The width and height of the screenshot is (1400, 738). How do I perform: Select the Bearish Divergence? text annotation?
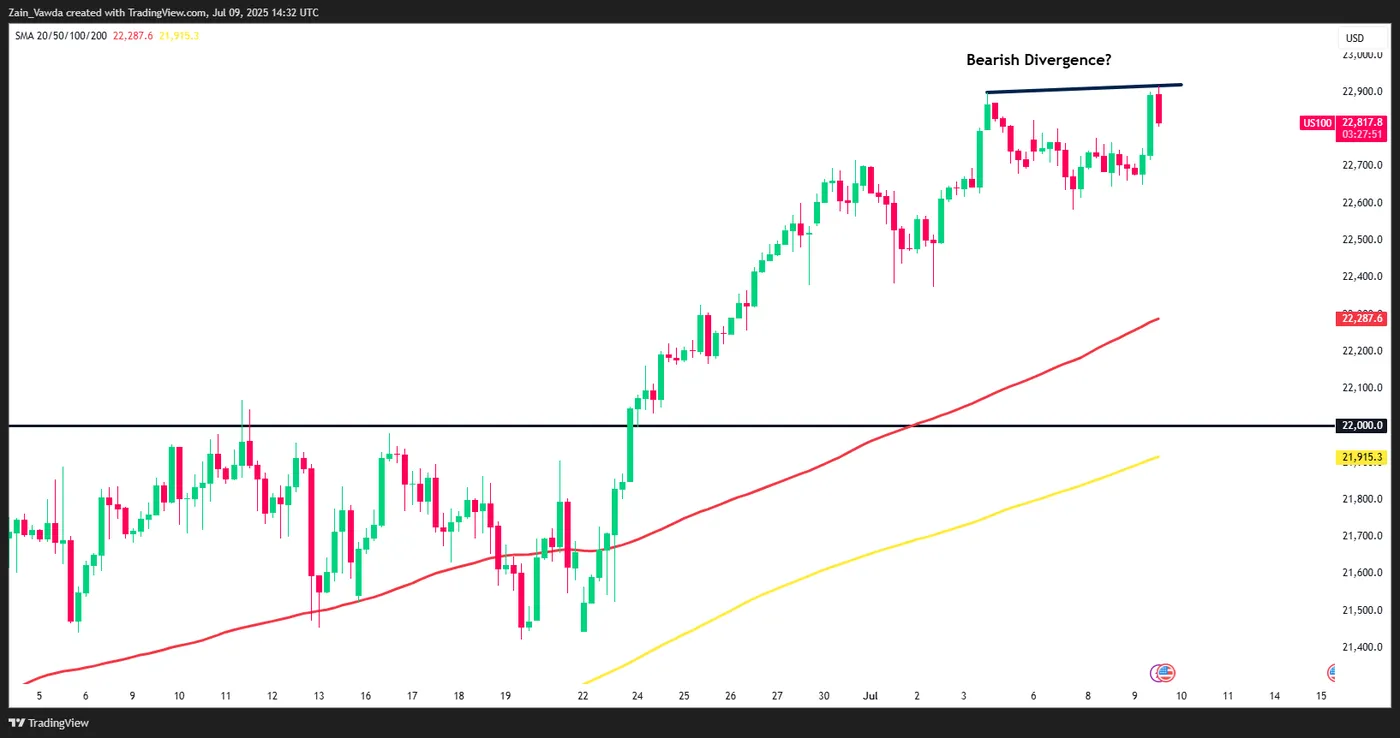click(x=1038, y=60)
